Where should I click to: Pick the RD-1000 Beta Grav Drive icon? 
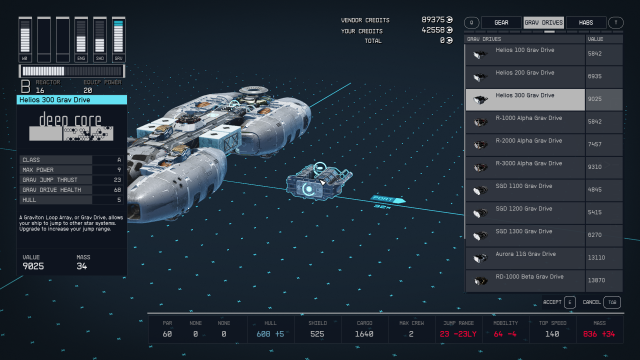(x=480, y=281)
